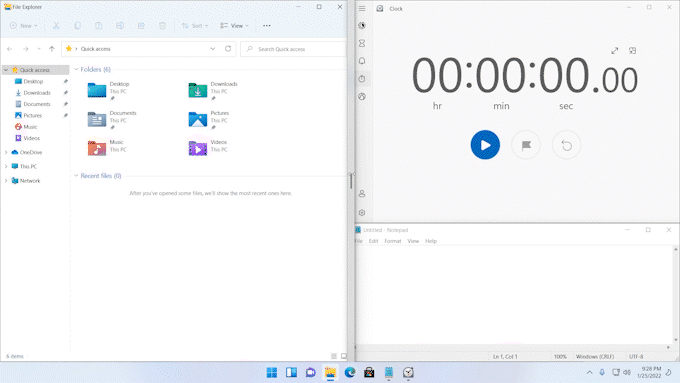Screen dimensions: 680x383
Task: Click the Search Quick access field
Action: [294, 49]
